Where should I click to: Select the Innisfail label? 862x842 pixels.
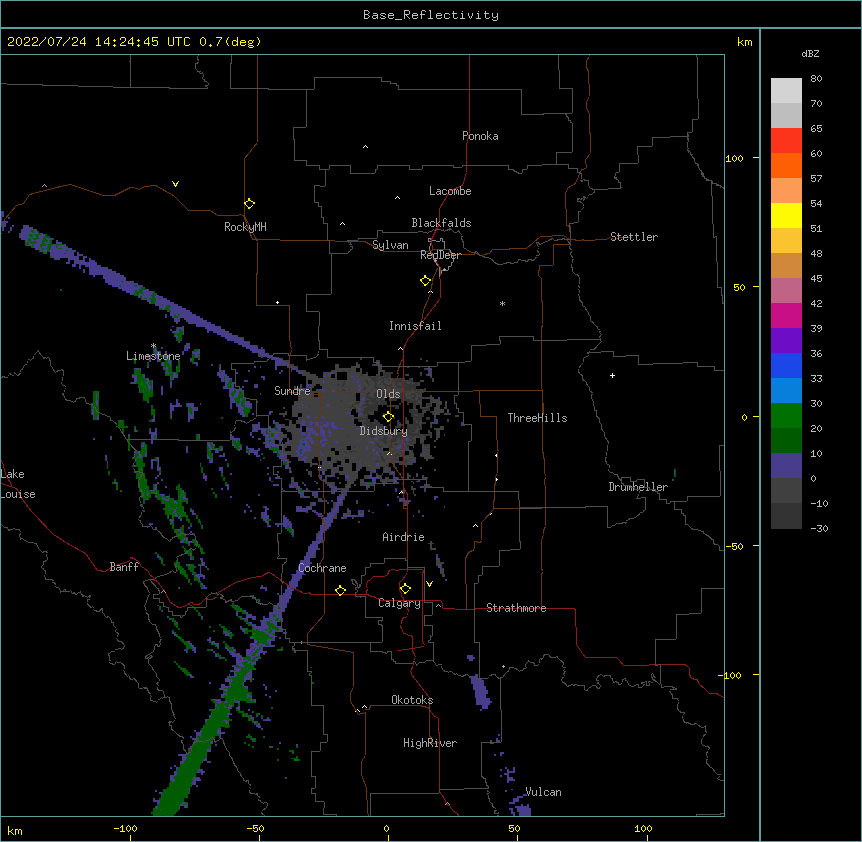pyautogui.click(x=415, y=326)
